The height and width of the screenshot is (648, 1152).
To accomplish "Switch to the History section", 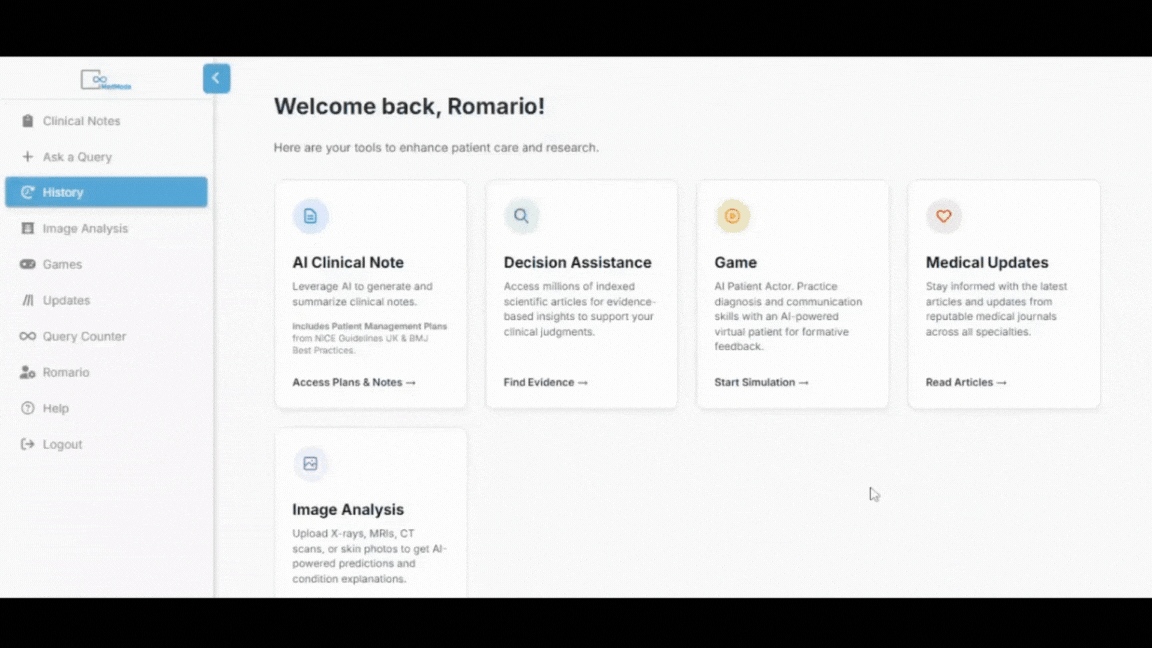I will click(63, 192).
